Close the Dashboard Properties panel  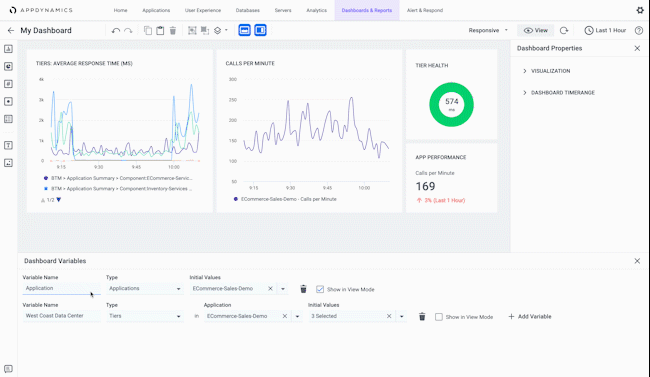pos(637,49)
